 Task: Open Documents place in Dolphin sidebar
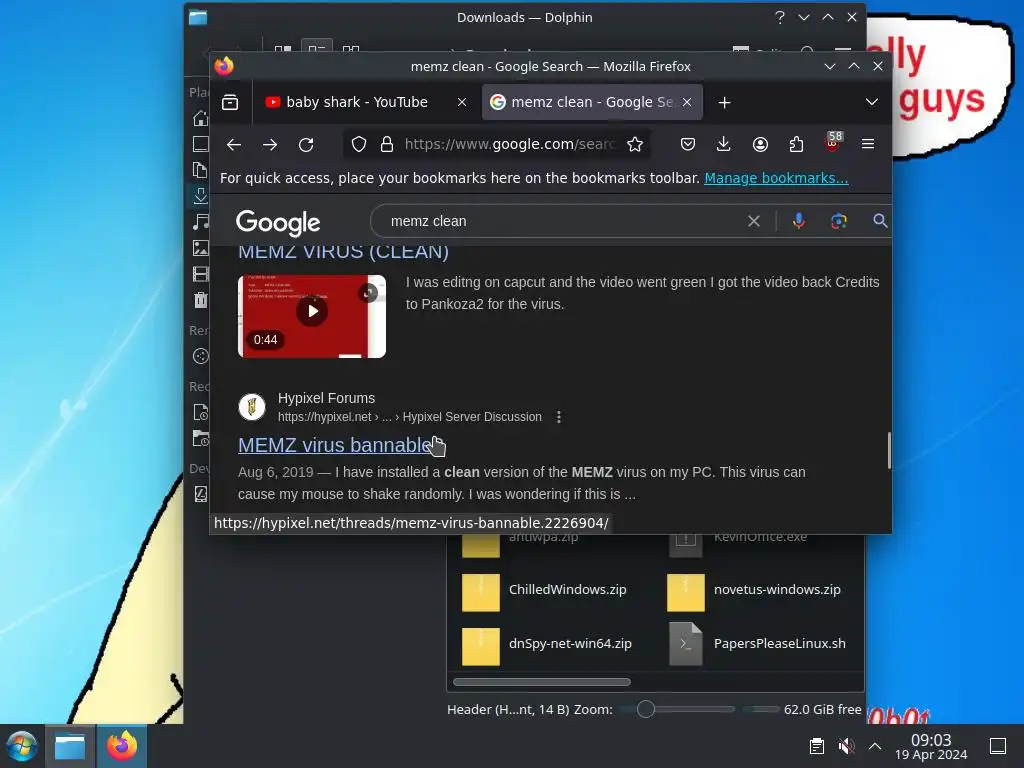200,170
